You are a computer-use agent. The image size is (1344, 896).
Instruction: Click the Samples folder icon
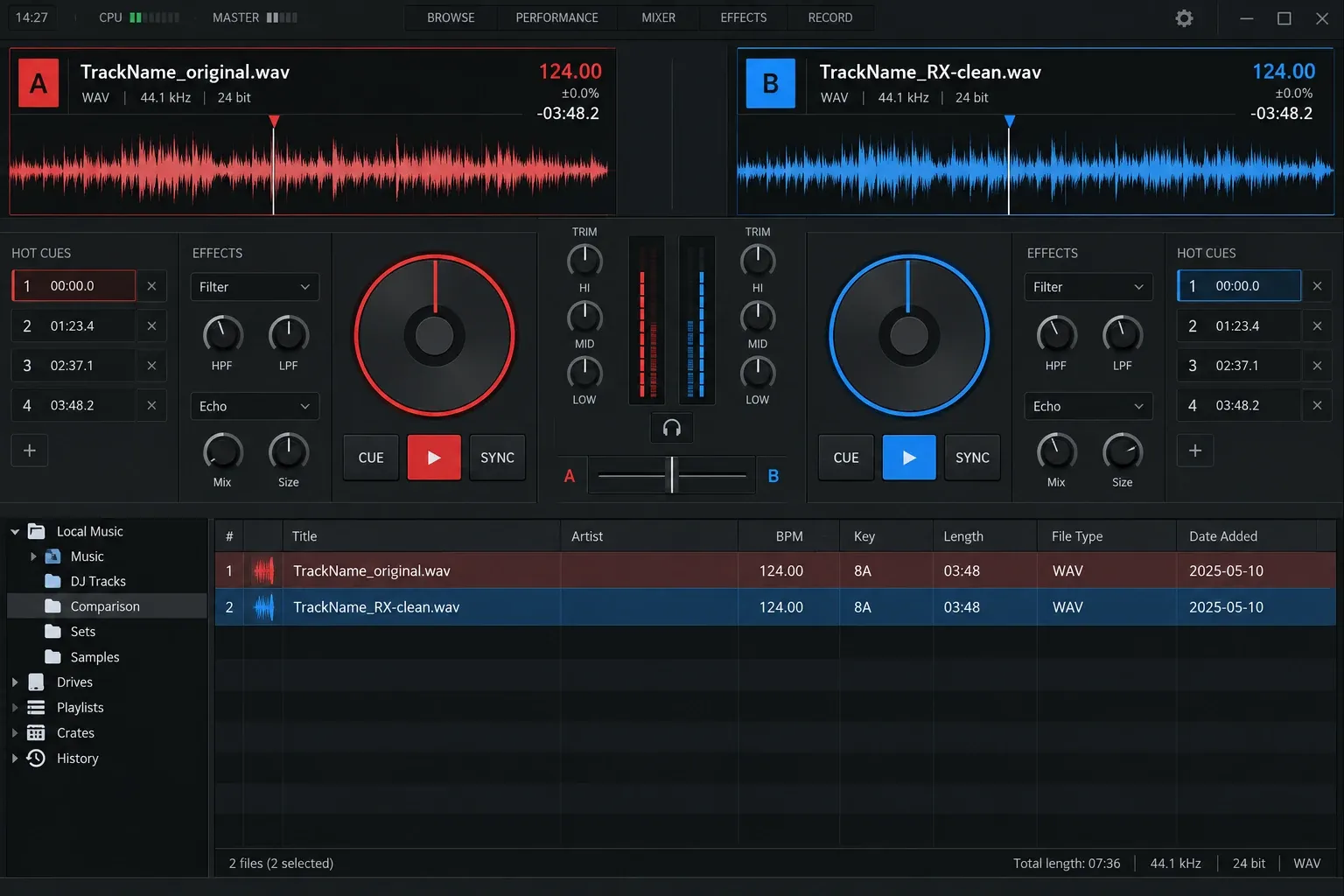click(x=53, y=657)
